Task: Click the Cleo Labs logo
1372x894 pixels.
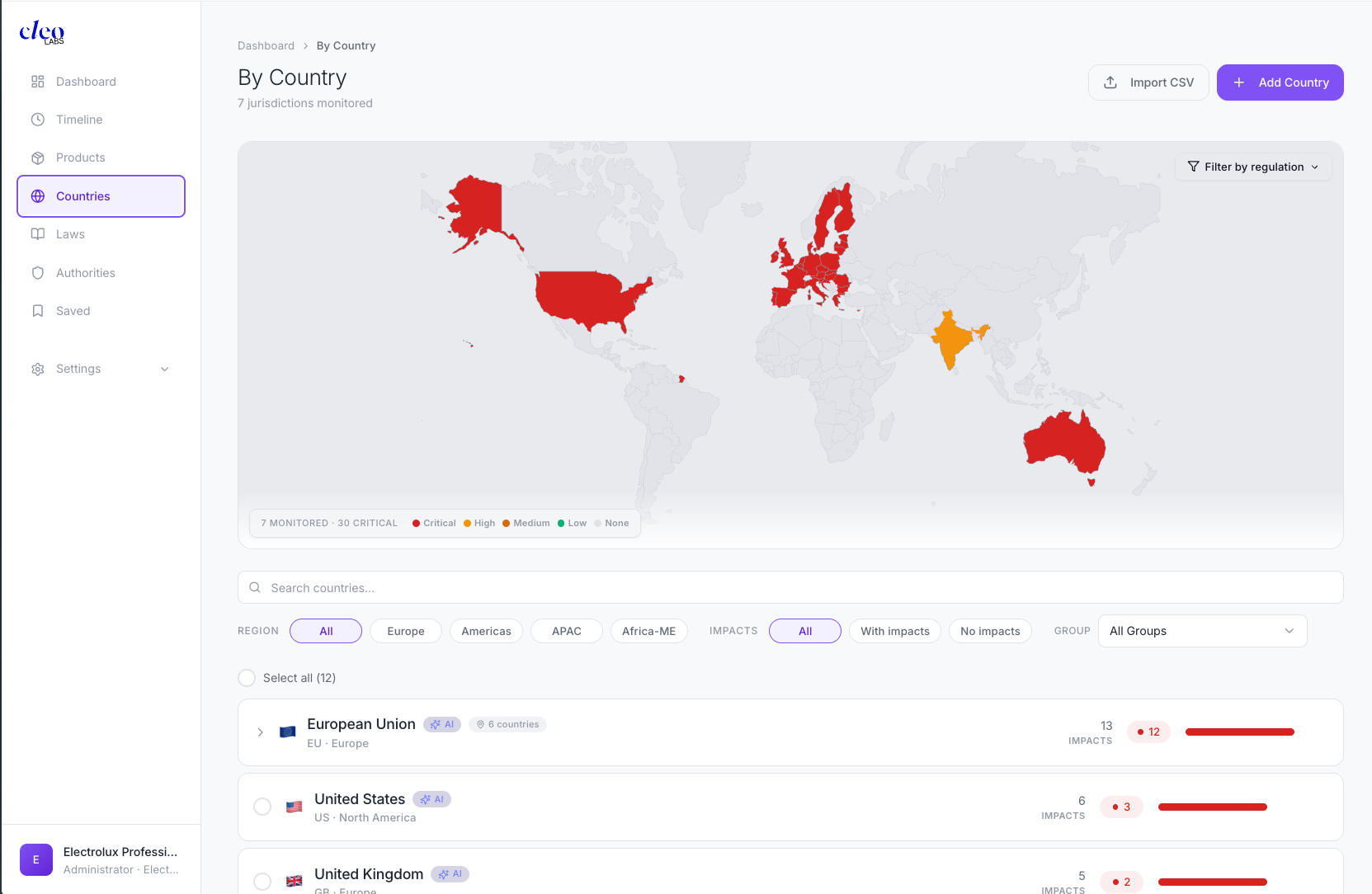Action: pyautogui.click(x=41, y=32)
